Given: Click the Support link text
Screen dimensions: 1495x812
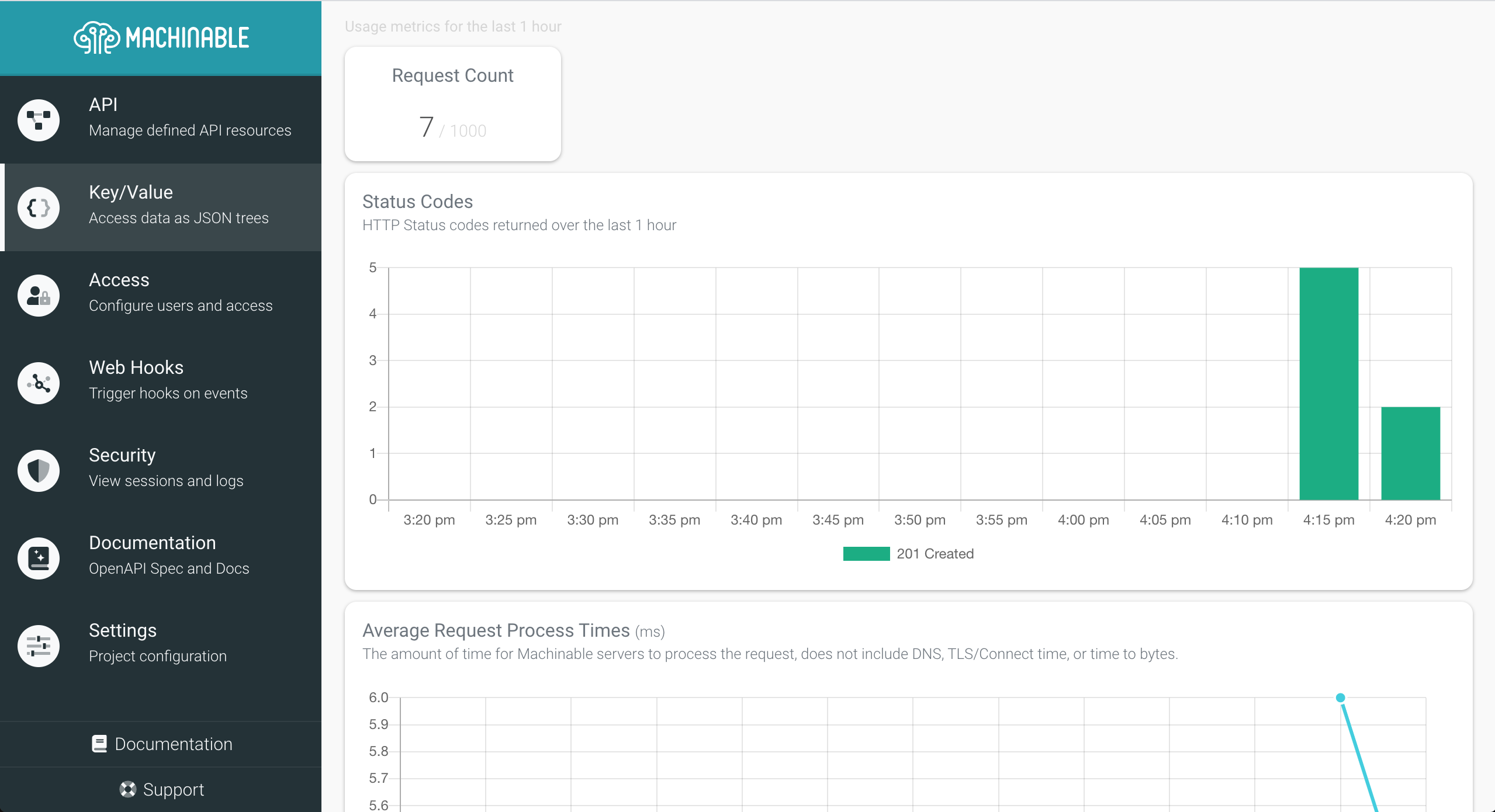Looking at the screenshot, I should coord(174,789).
